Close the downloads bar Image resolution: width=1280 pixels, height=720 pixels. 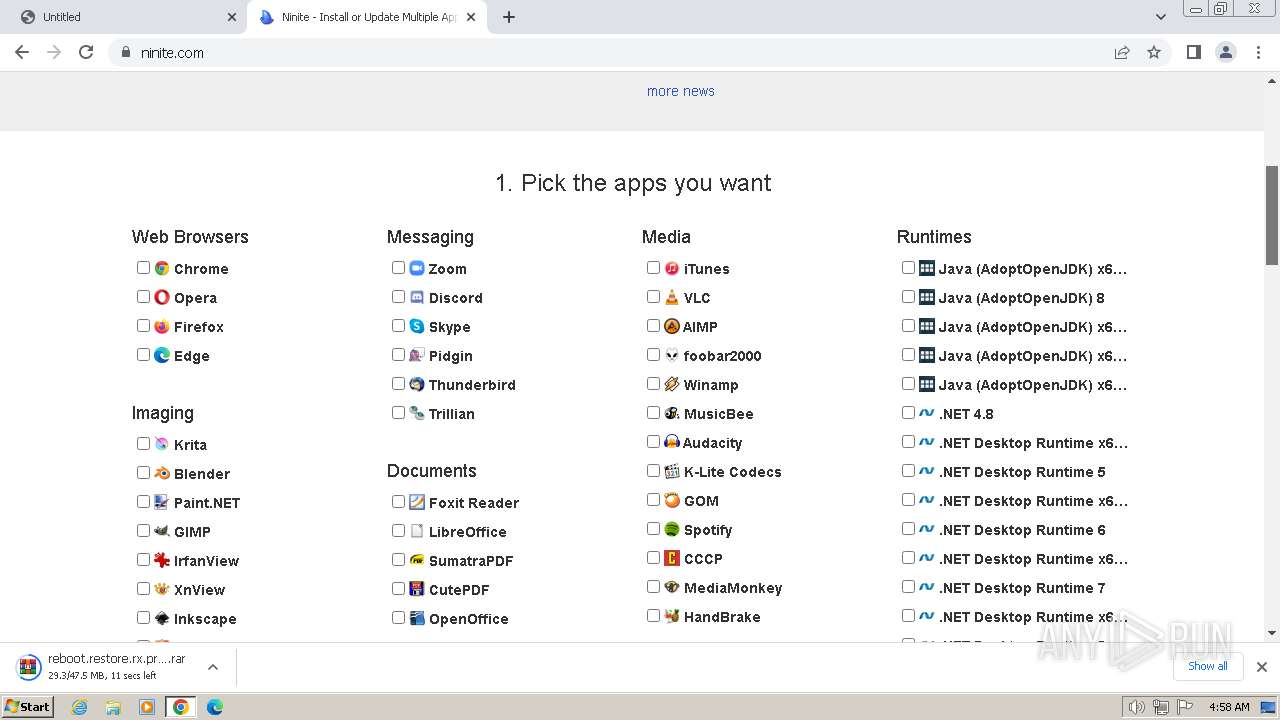click(x=1262, y=666)
